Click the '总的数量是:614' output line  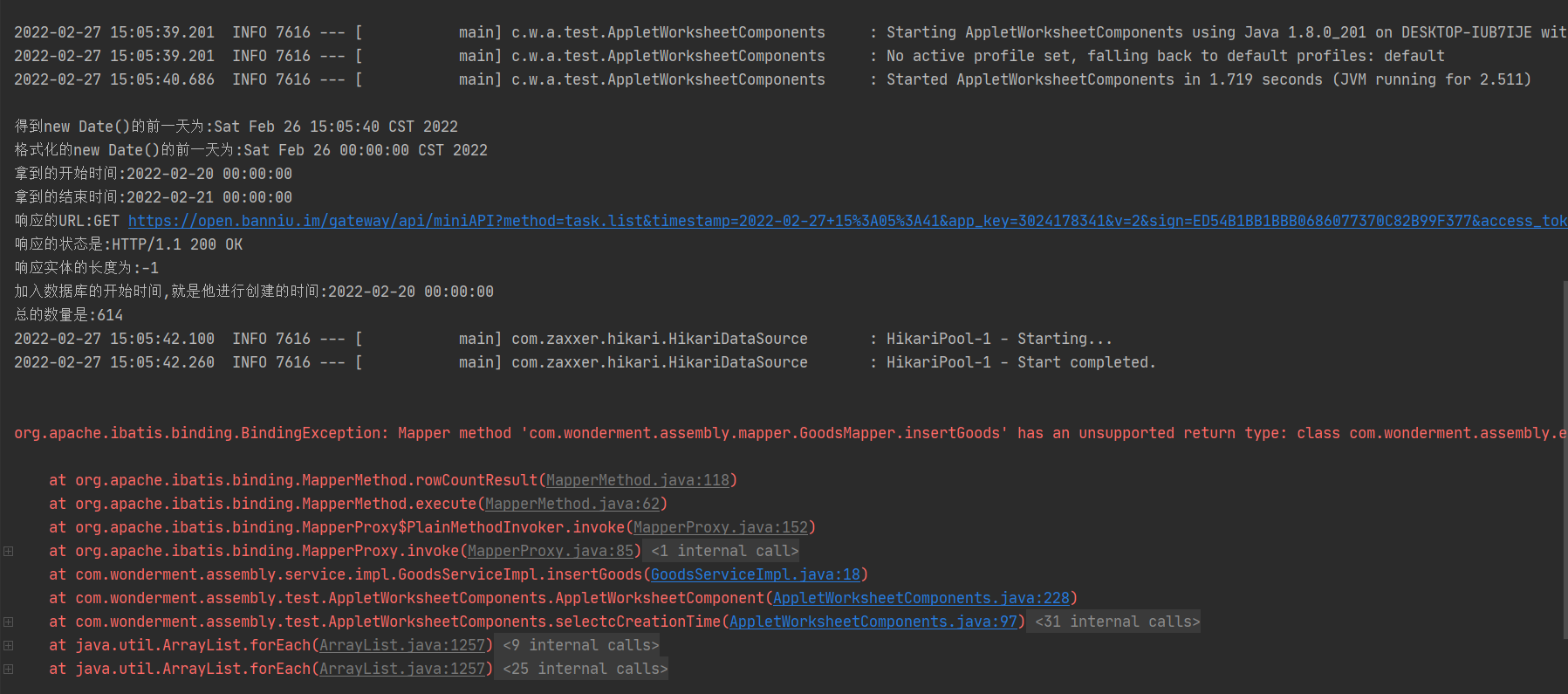[x=69, y=315]
